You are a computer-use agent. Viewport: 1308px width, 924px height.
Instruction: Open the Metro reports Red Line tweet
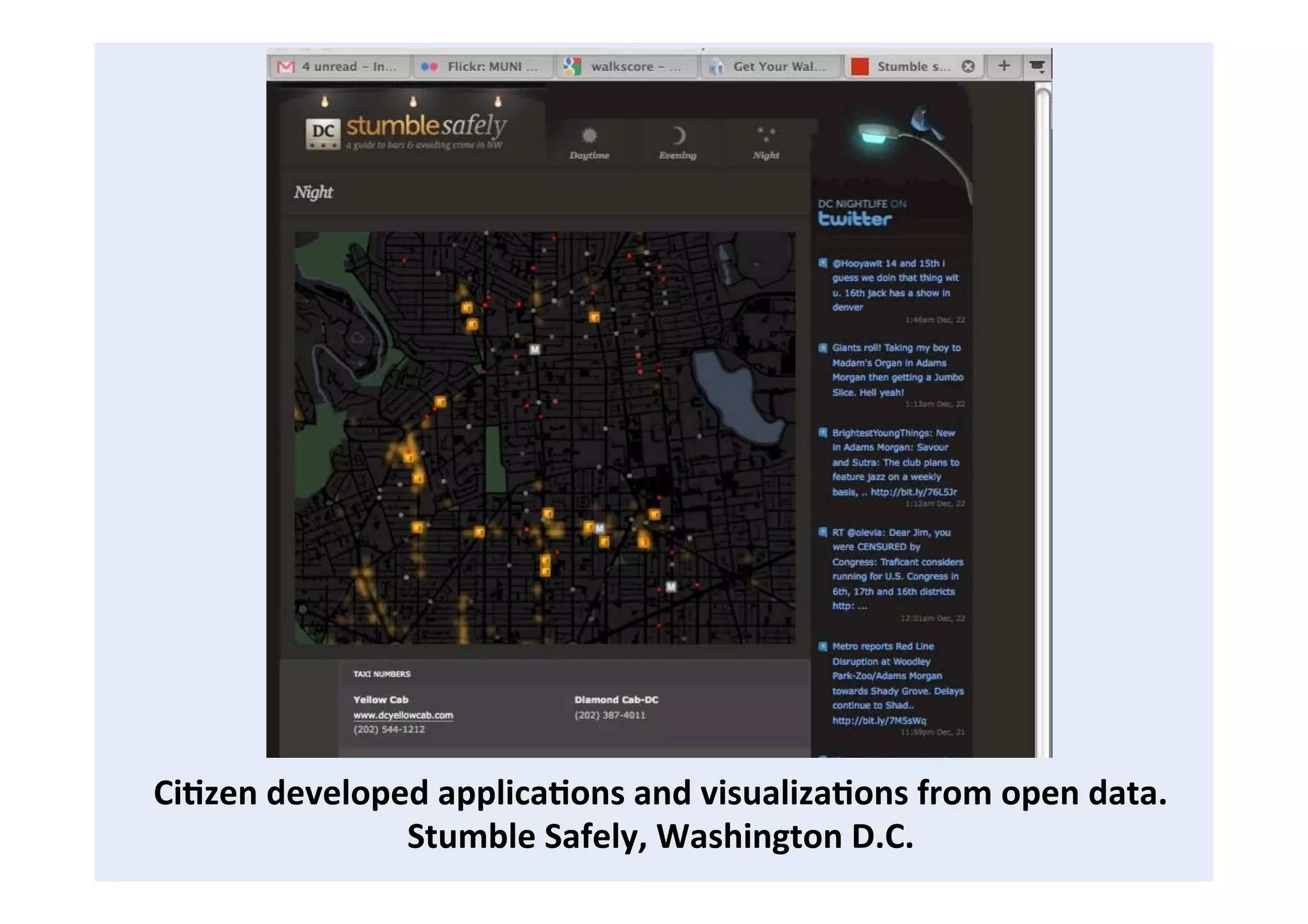click(x=897, y=683)
